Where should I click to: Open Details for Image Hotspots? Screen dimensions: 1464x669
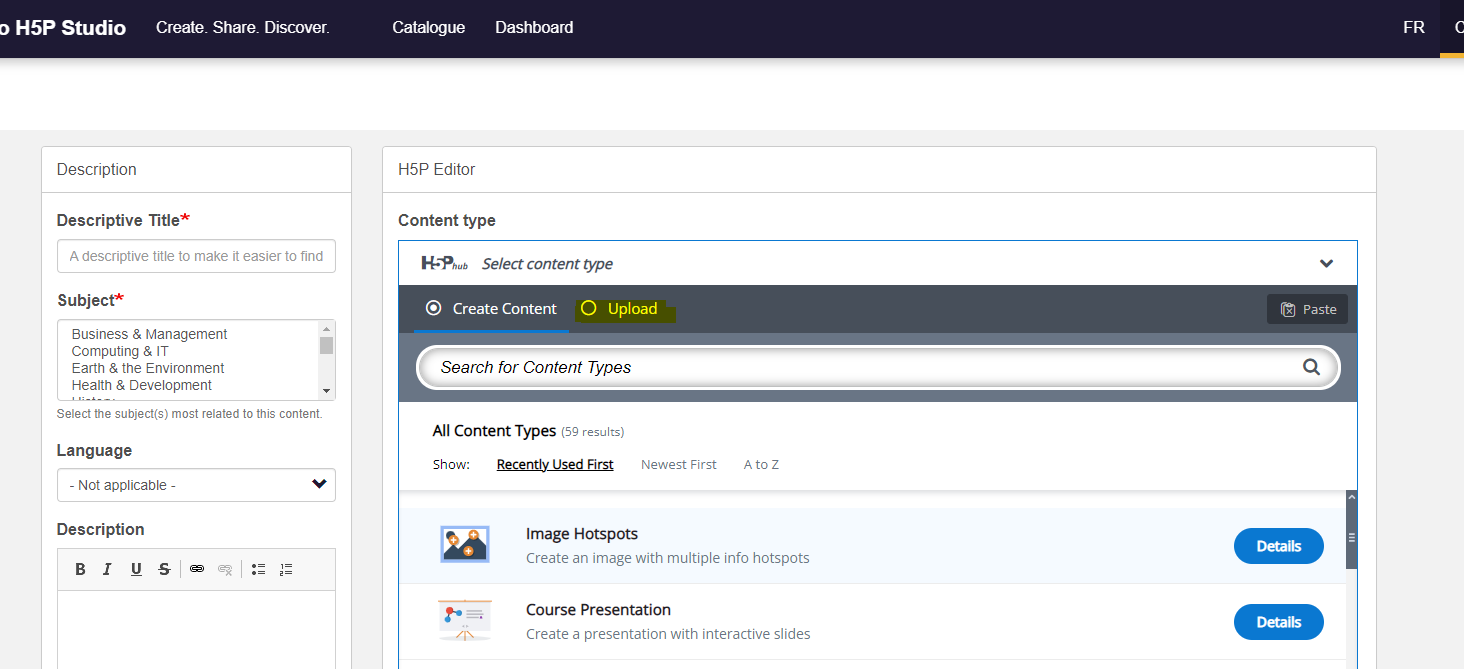point(1278,545)
